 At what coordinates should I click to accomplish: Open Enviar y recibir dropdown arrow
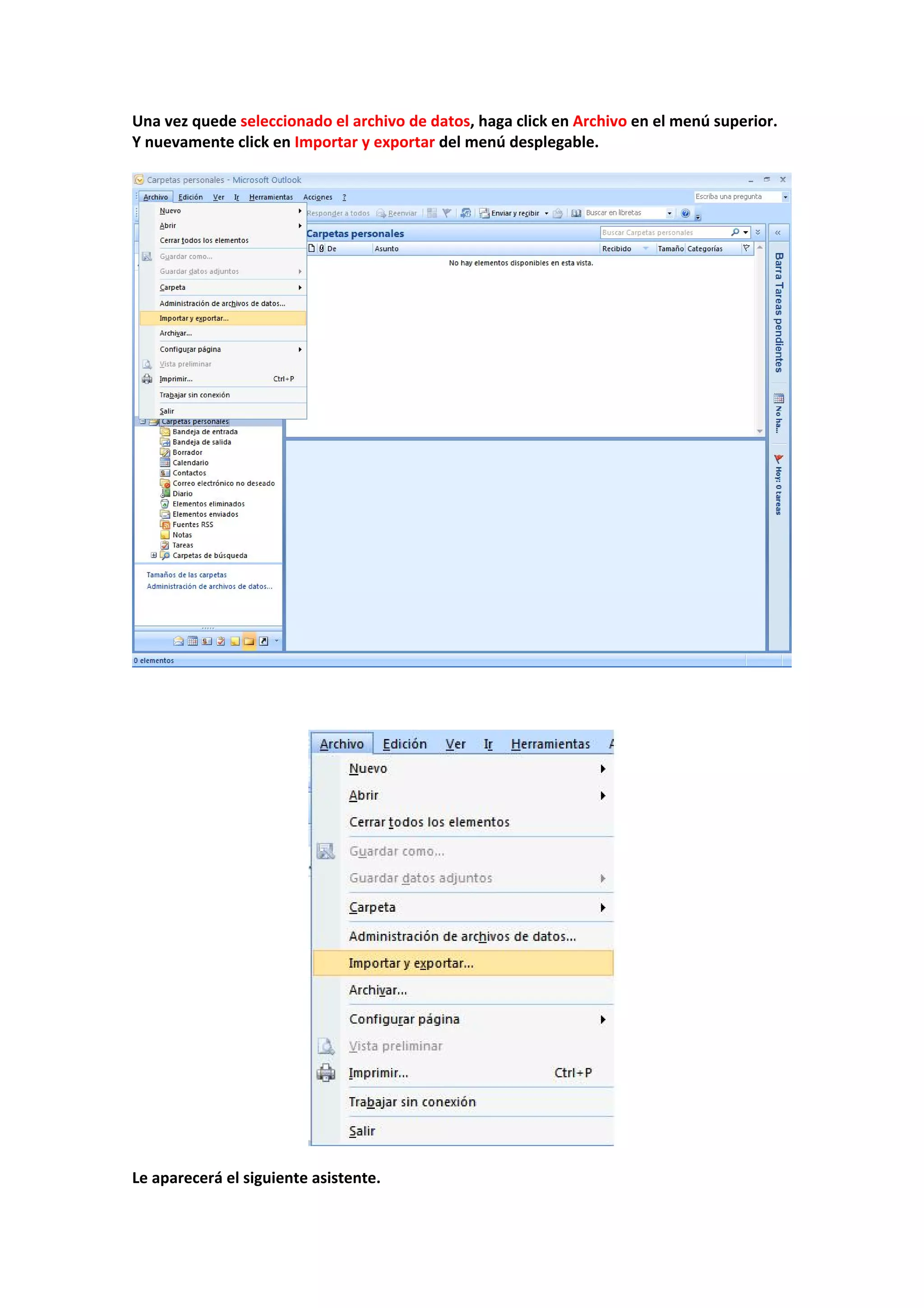[x=546, y=213]
